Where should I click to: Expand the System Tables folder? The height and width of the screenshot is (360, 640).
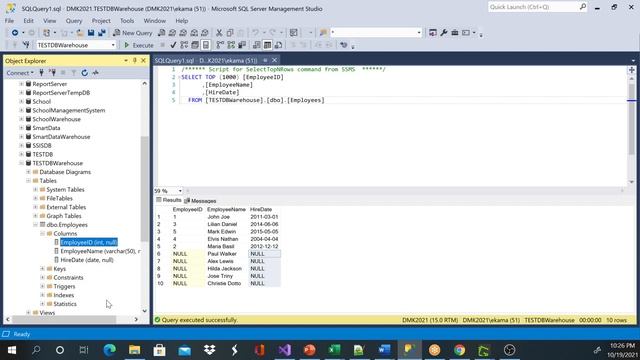35,189
